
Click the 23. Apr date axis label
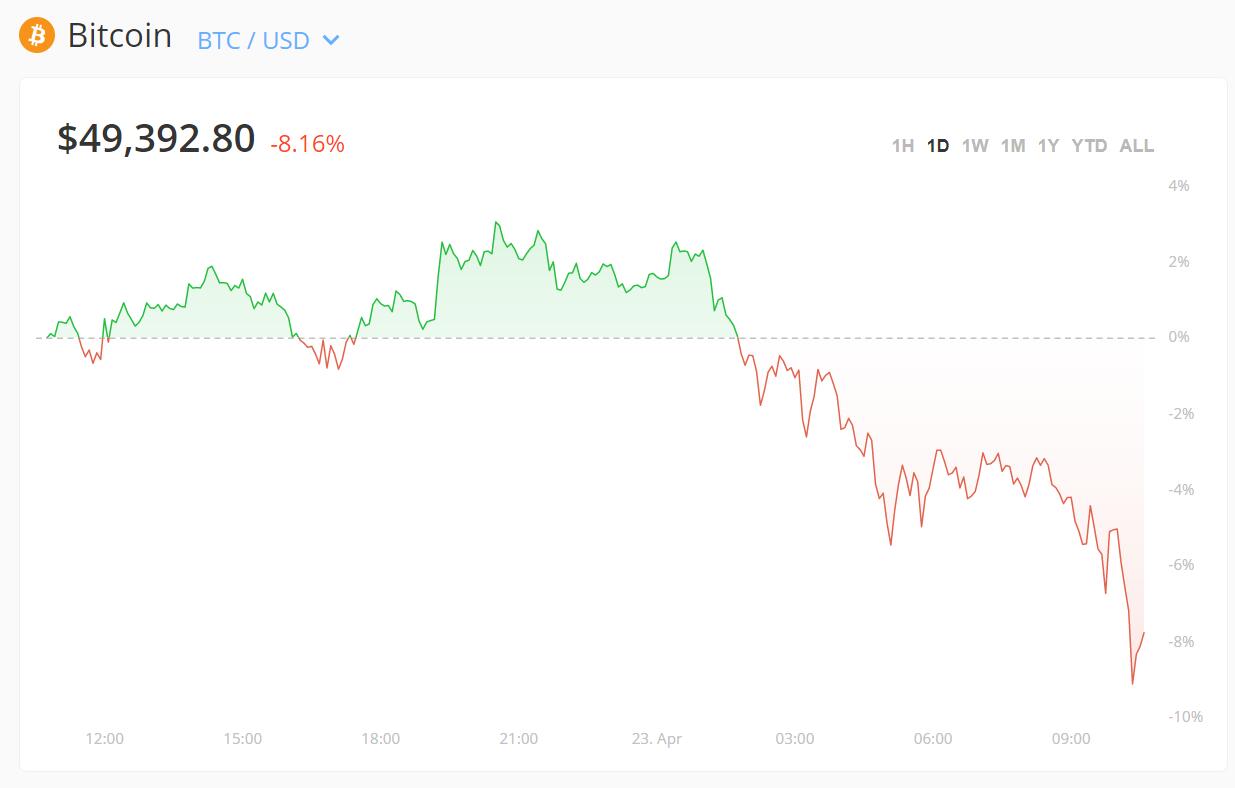tap(656, 739)
